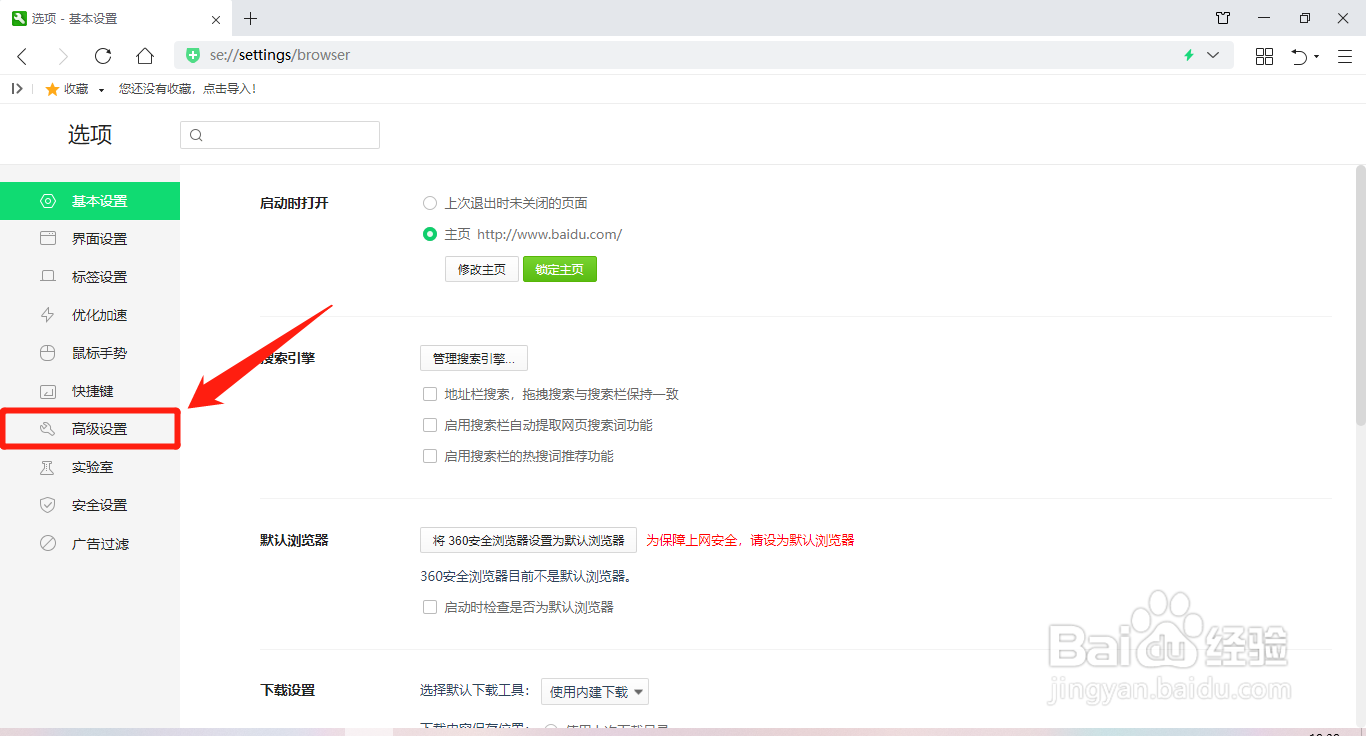Screen dimensions: 1366x736
Task: Click 将360安全浏览器设置为默认浏览器 button
Action: pyautogui.click(x=528, y=540)
